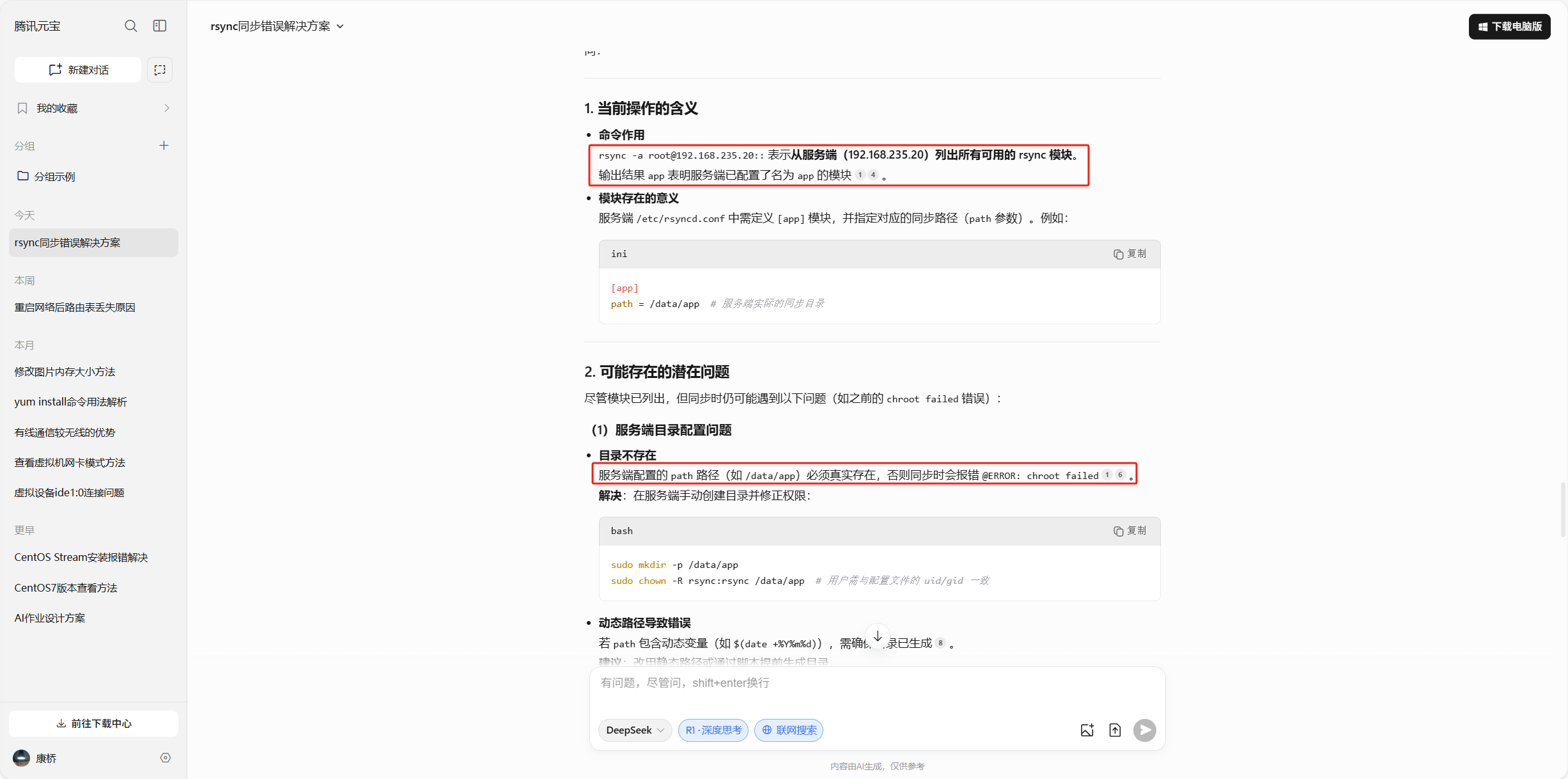
Task: Open the 重启网络后路由表丢失原因 conversation
Action: [x=75, y=308]
